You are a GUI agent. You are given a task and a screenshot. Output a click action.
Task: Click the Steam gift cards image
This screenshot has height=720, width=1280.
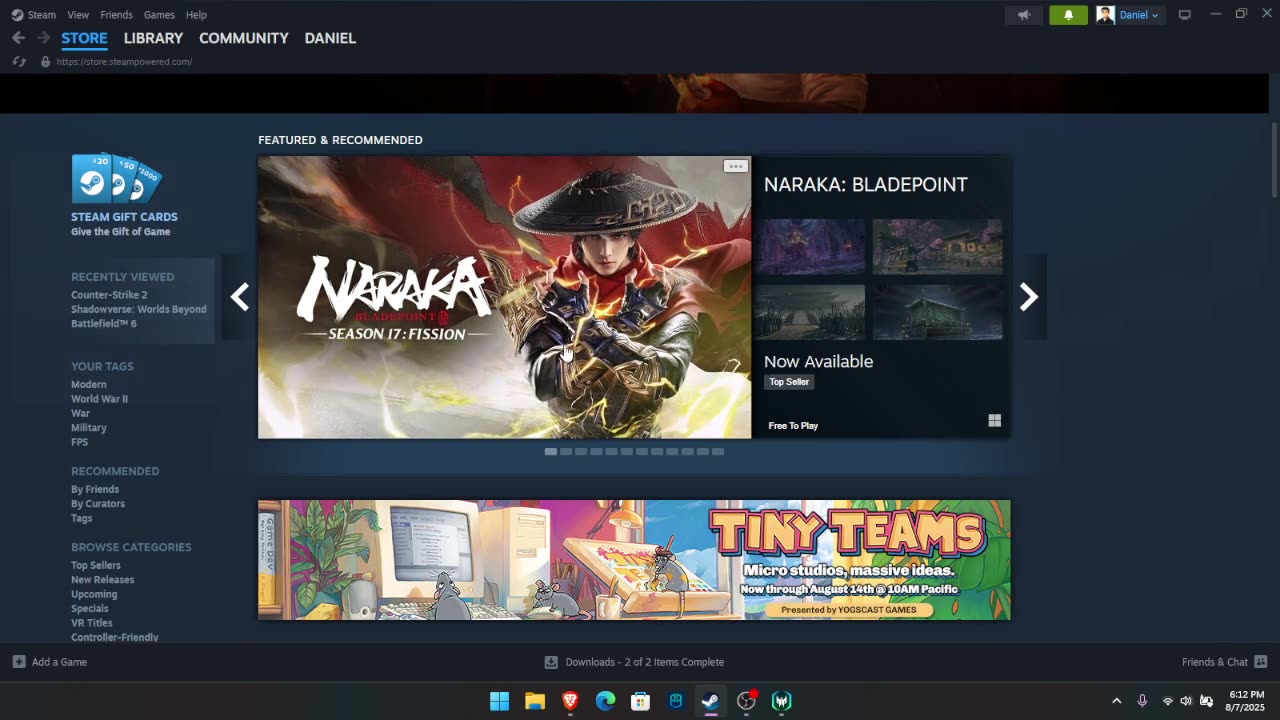tap(116, 178)
